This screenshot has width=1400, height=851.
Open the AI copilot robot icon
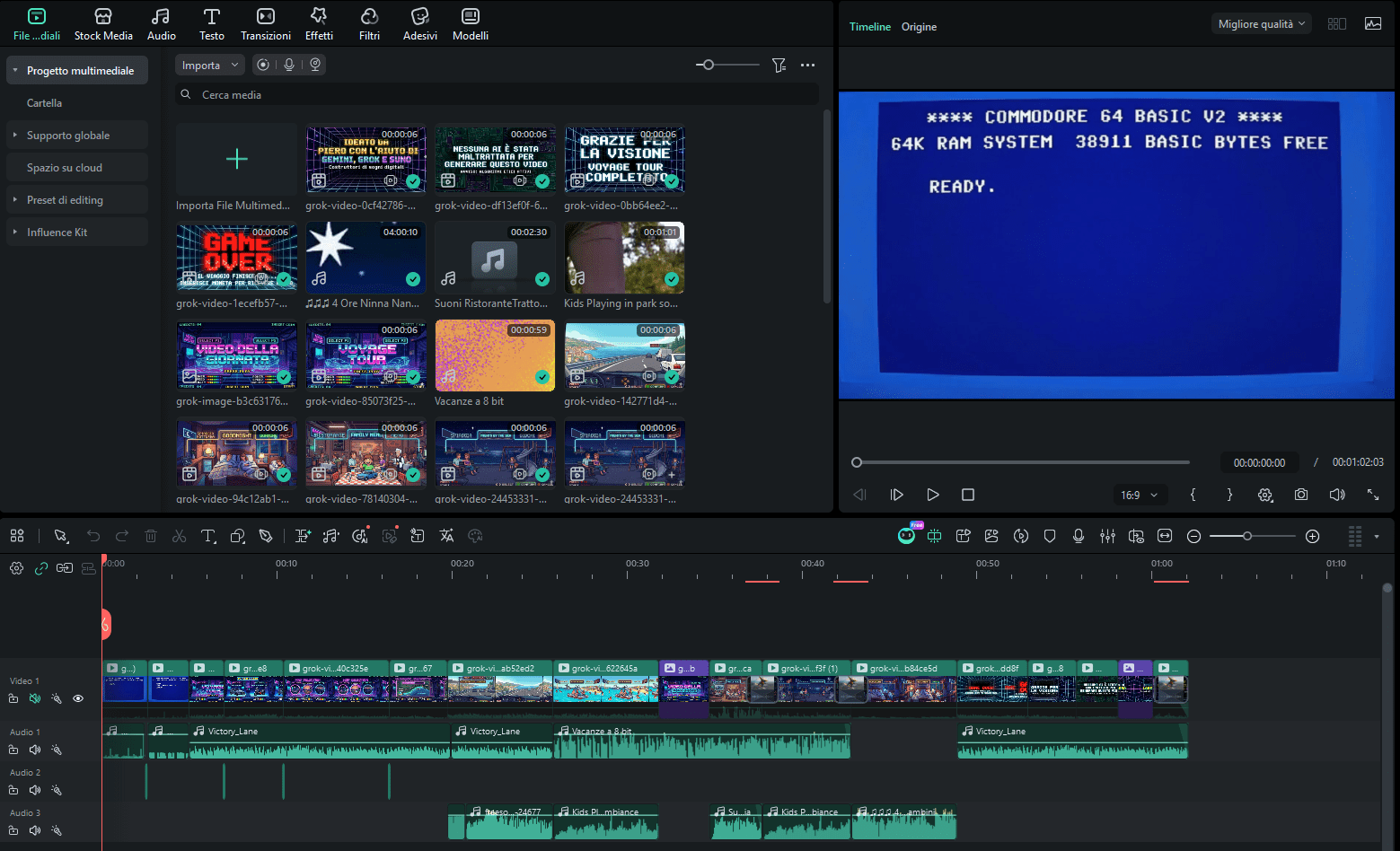click(x=907, y=535)
